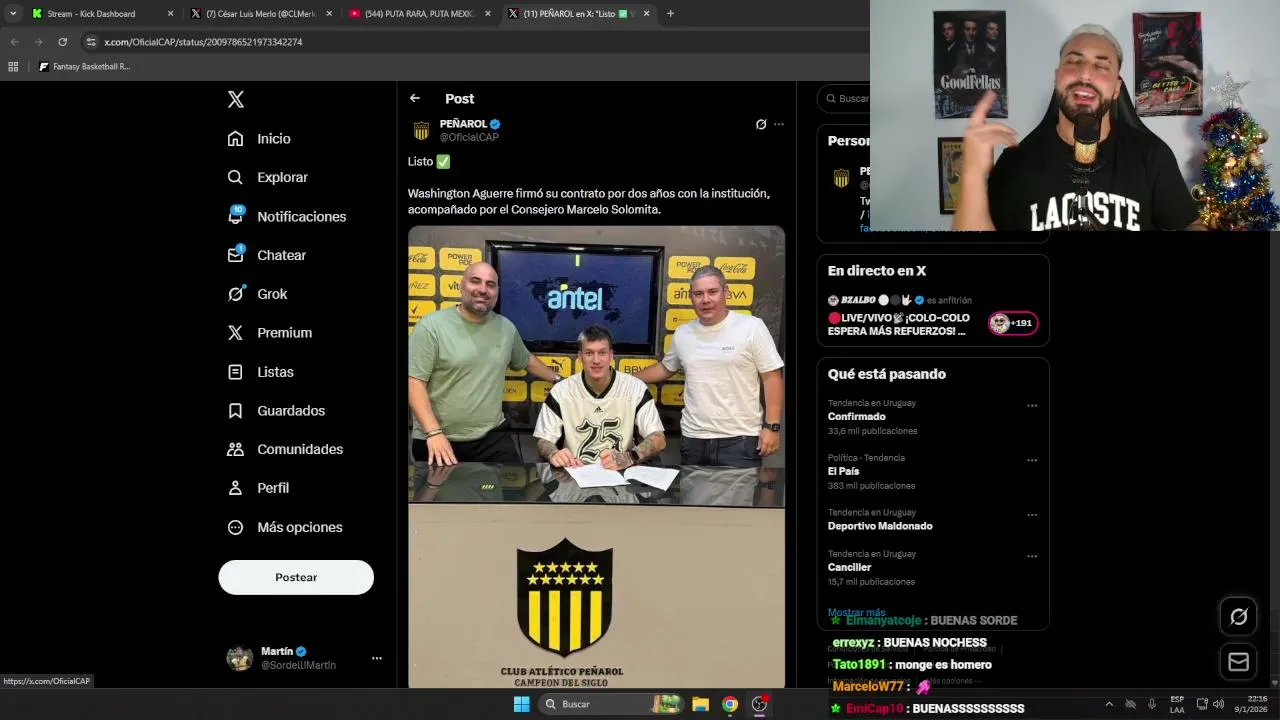Open the BZALBO live broadcast card
The image size is (1280, 720).
[x=932, y=315]
